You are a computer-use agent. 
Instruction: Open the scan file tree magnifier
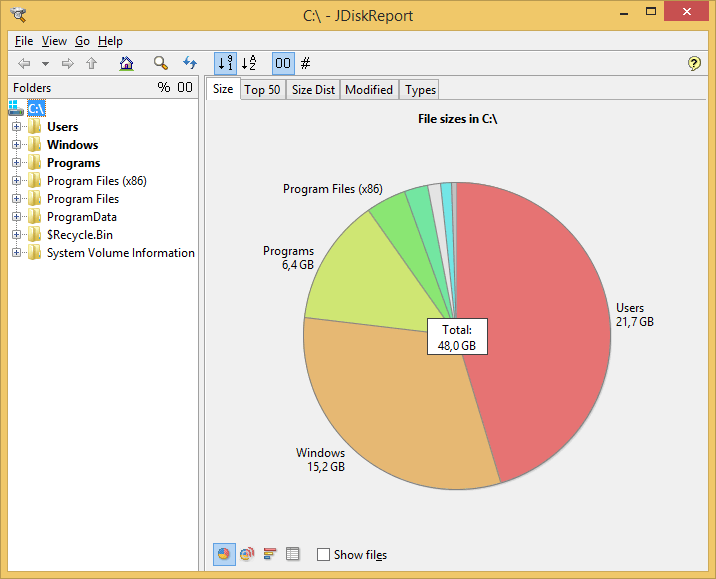pyautogui.click(x=160, y=63)
